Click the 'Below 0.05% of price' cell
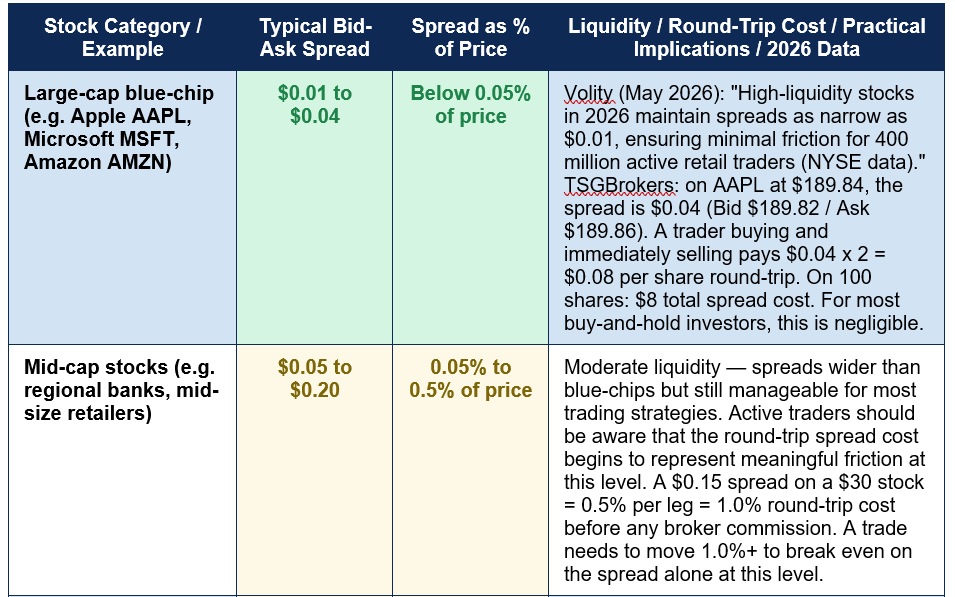The height and width of the screenshot is (597, 955). (x=470, y=207)
